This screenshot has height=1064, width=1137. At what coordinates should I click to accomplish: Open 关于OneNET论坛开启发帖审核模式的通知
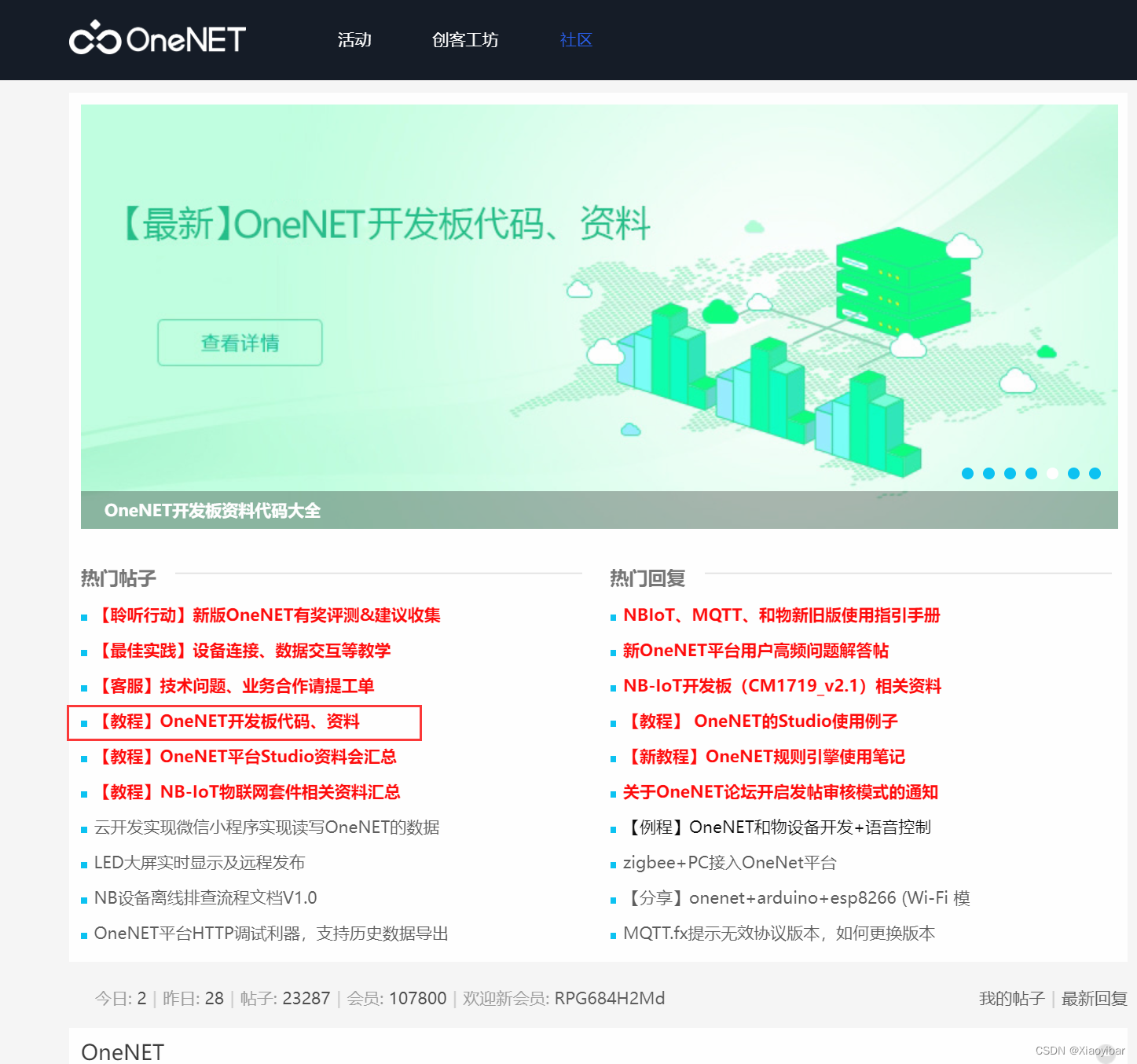781,792
